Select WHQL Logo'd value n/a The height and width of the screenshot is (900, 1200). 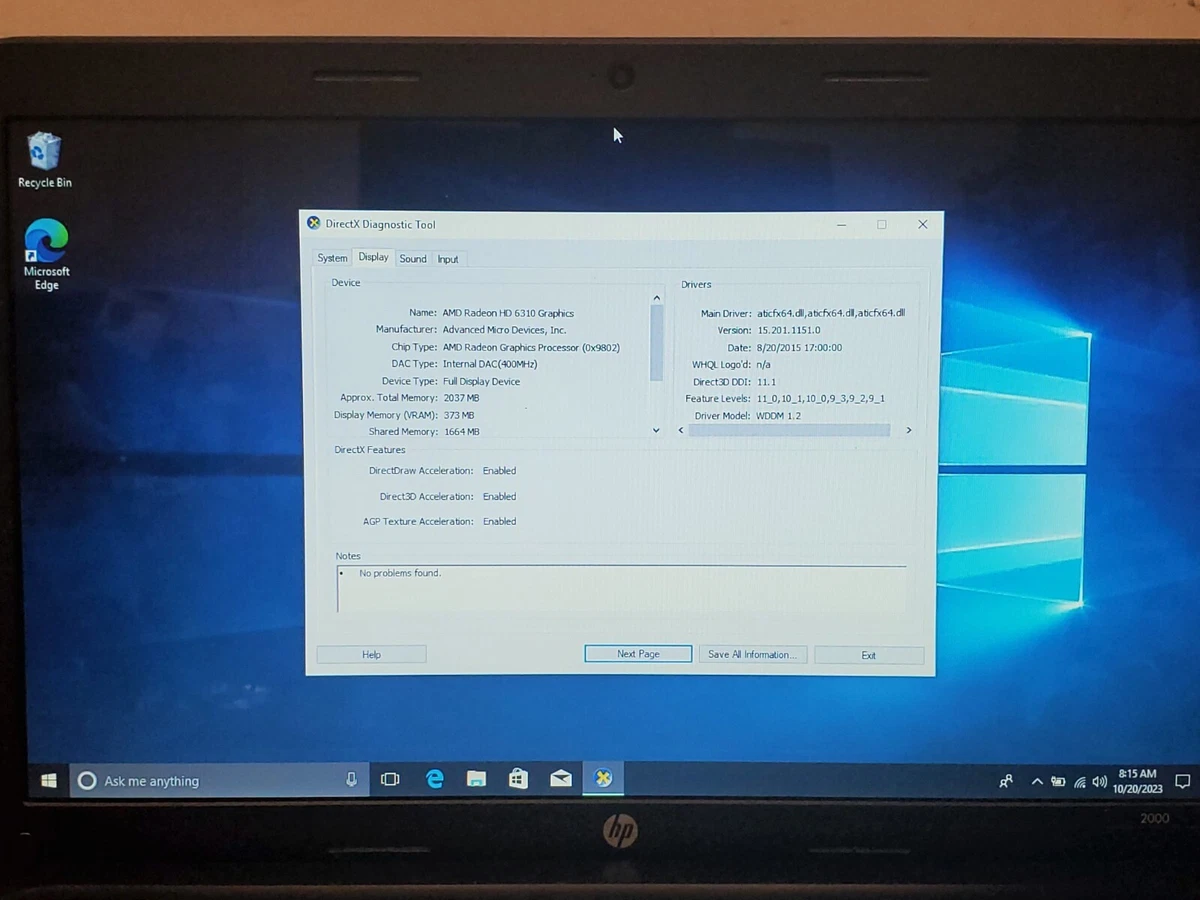[764, 365]
